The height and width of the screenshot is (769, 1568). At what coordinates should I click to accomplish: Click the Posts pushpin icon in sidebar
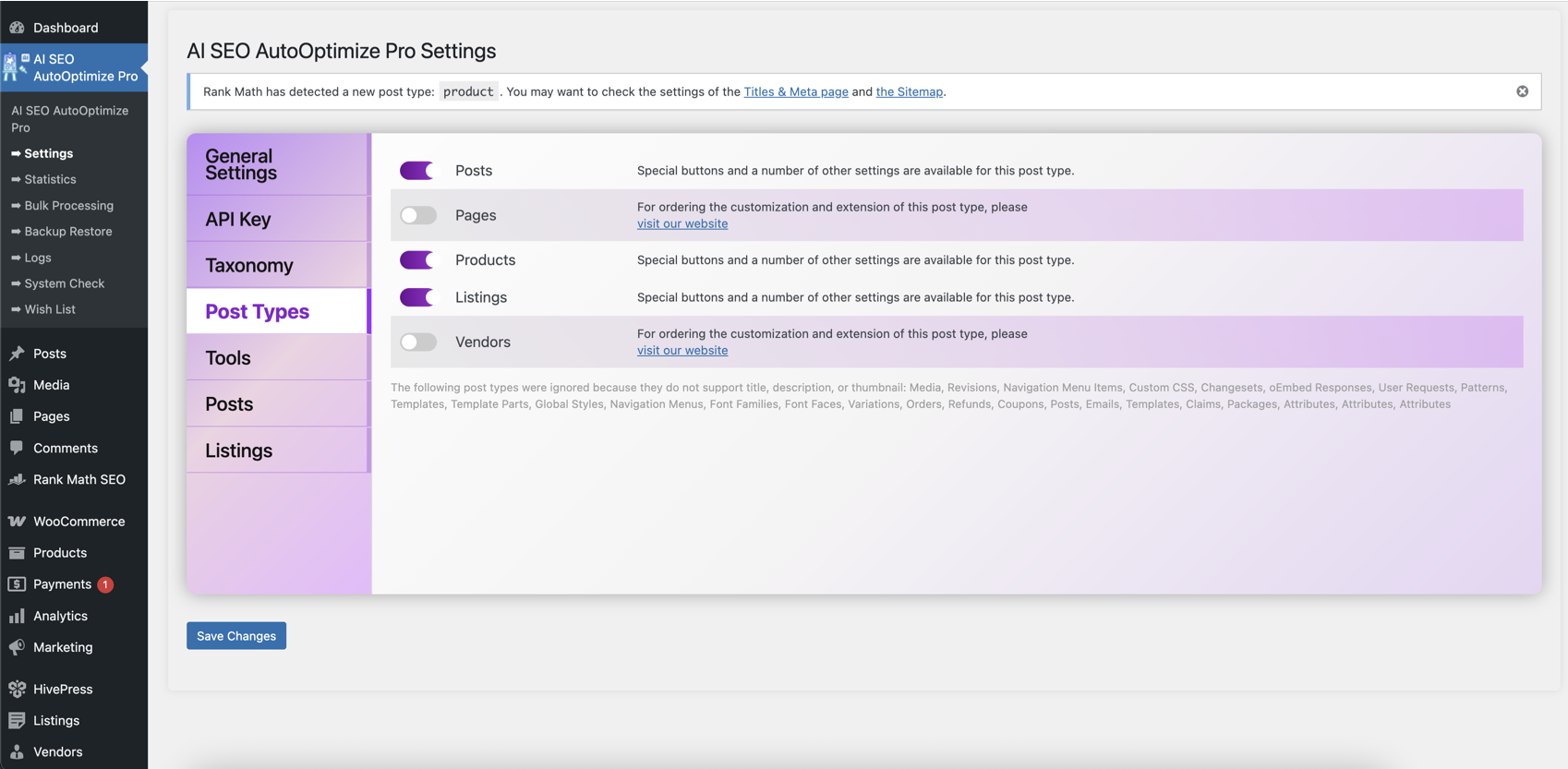click(x=17, y=354)
